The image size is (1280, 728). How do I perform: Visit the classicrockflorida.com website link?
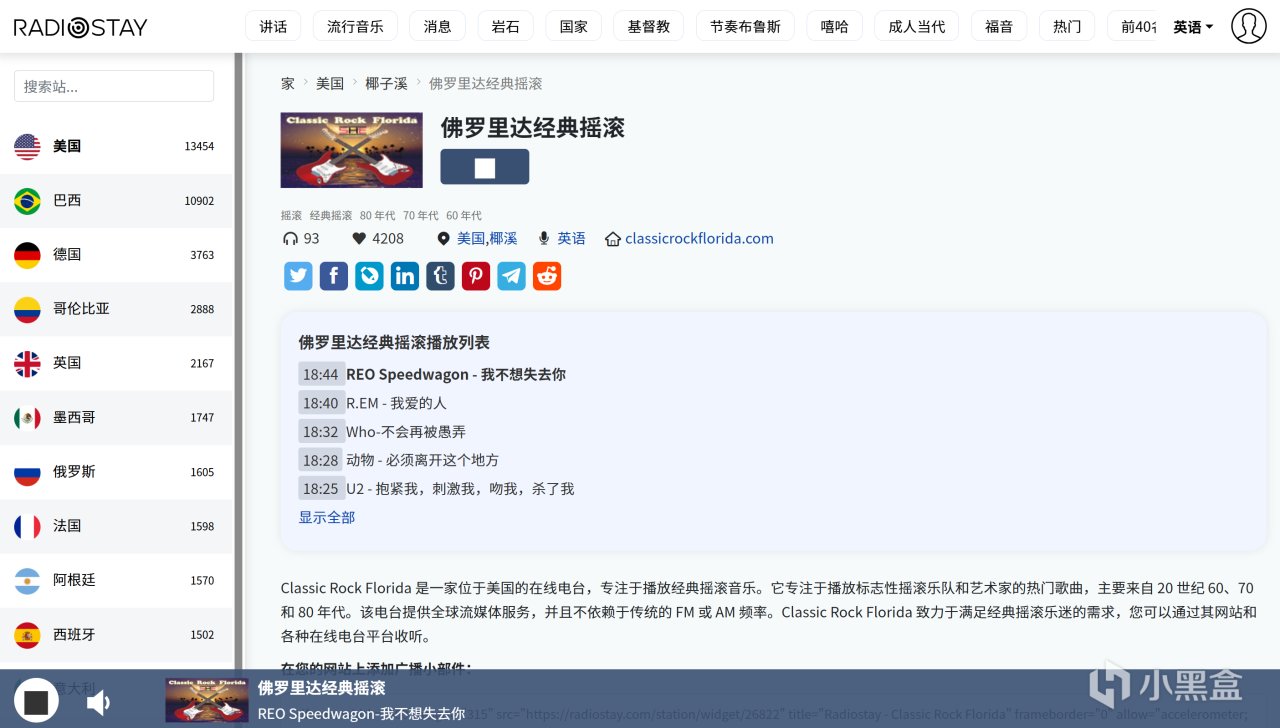click(699, 238)
